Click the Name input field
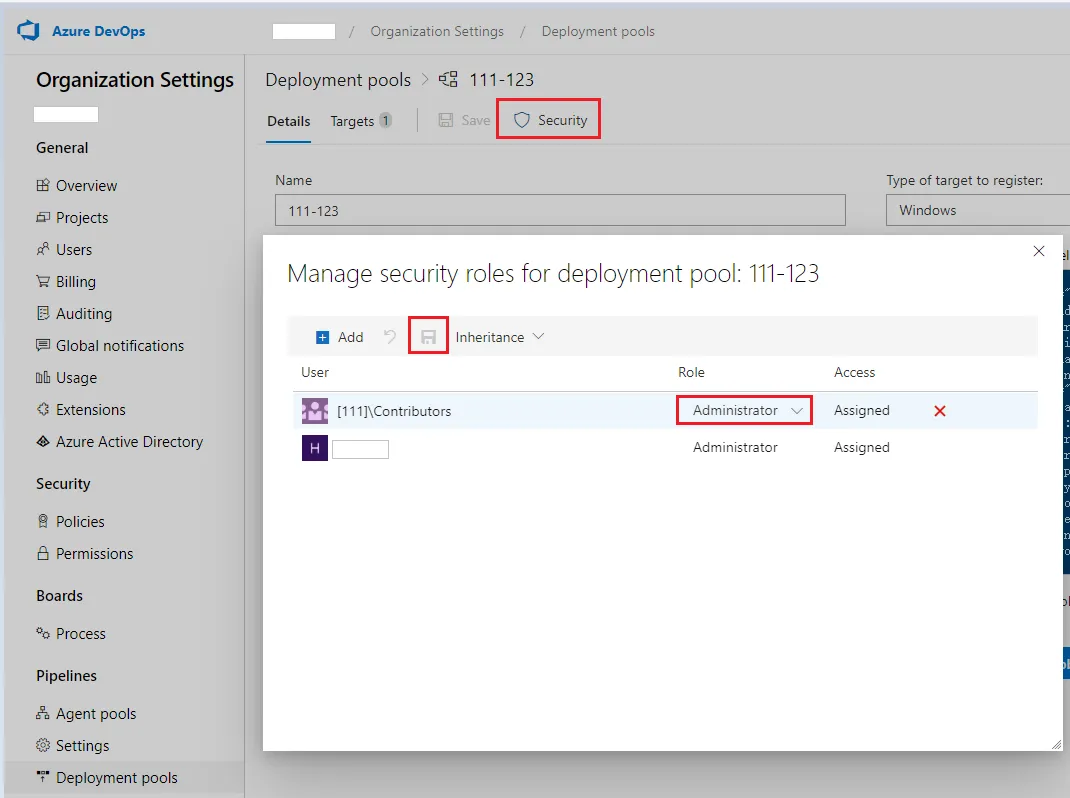Screen dimensions: 1070x798 (560, 210)
